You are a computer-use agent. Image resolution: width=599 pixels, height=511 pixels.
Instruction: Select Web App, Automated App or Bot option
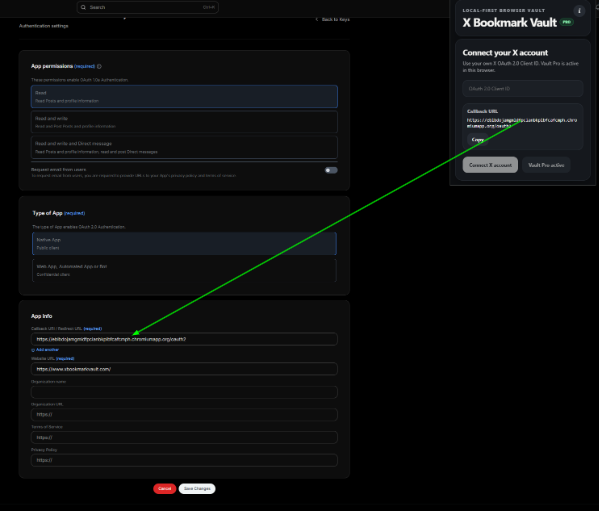tap(184, 270)
